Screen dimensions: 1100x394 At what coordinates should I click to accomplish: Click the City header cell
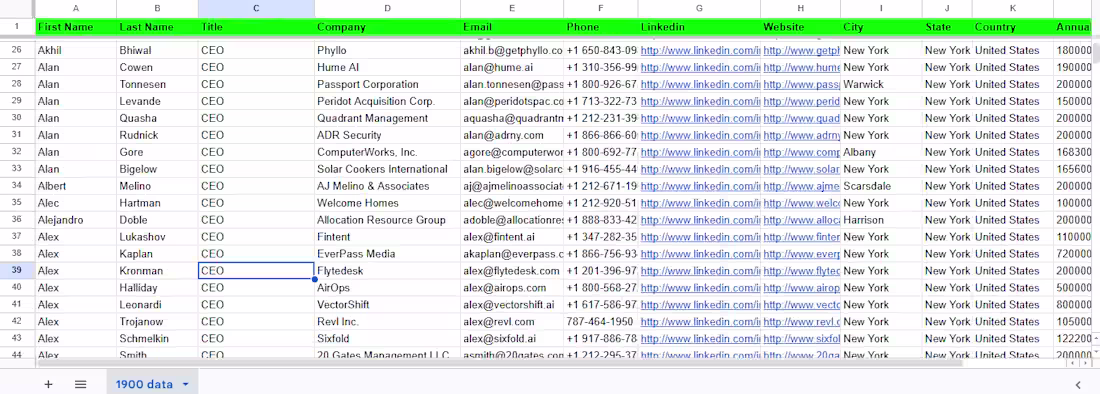pos(881,27)
